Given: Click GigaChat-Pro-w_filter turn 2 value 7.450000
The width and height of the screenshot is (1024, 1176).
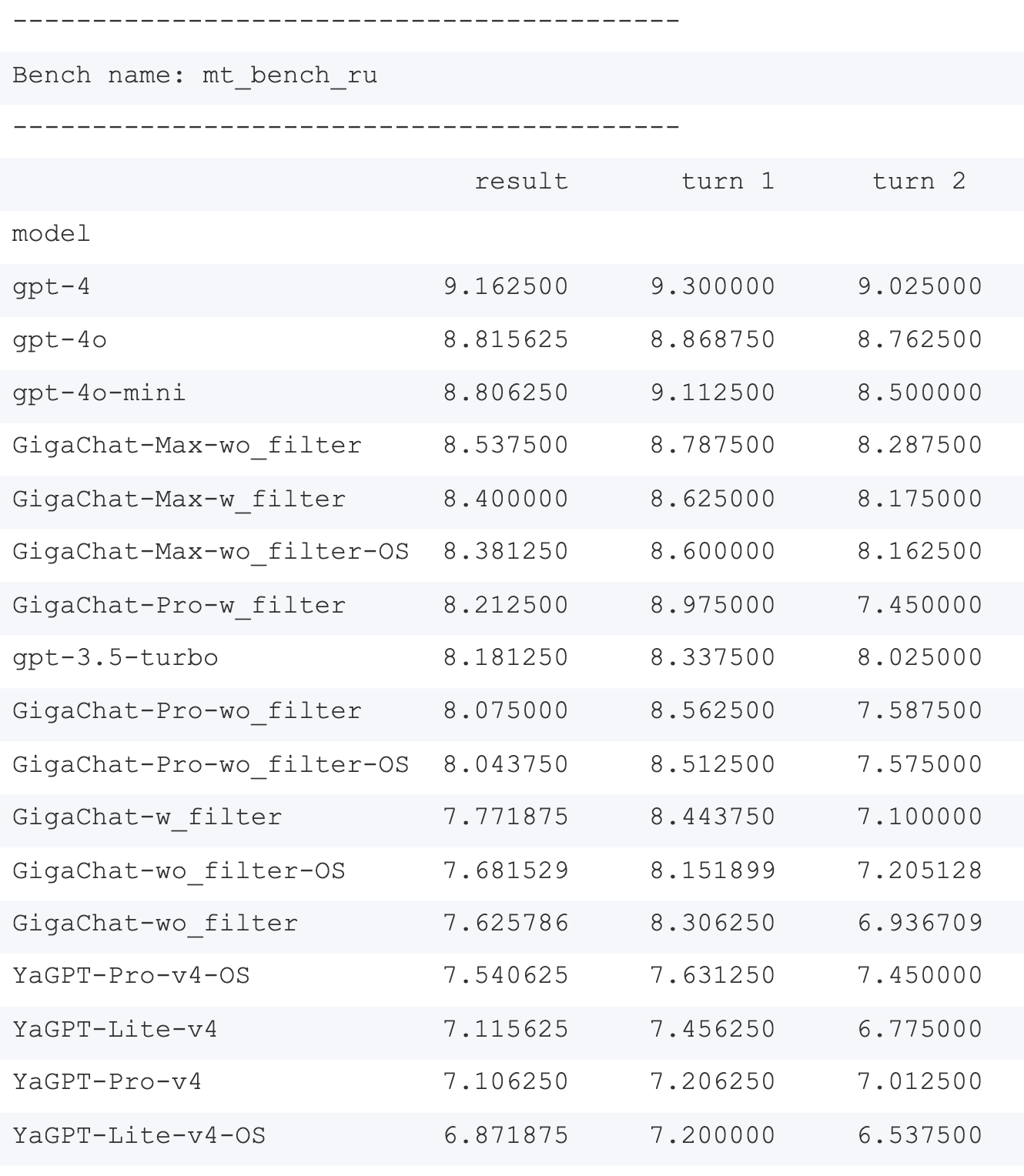Looking at the screenshot, I should pyautogui.click(x=920, y=606).
